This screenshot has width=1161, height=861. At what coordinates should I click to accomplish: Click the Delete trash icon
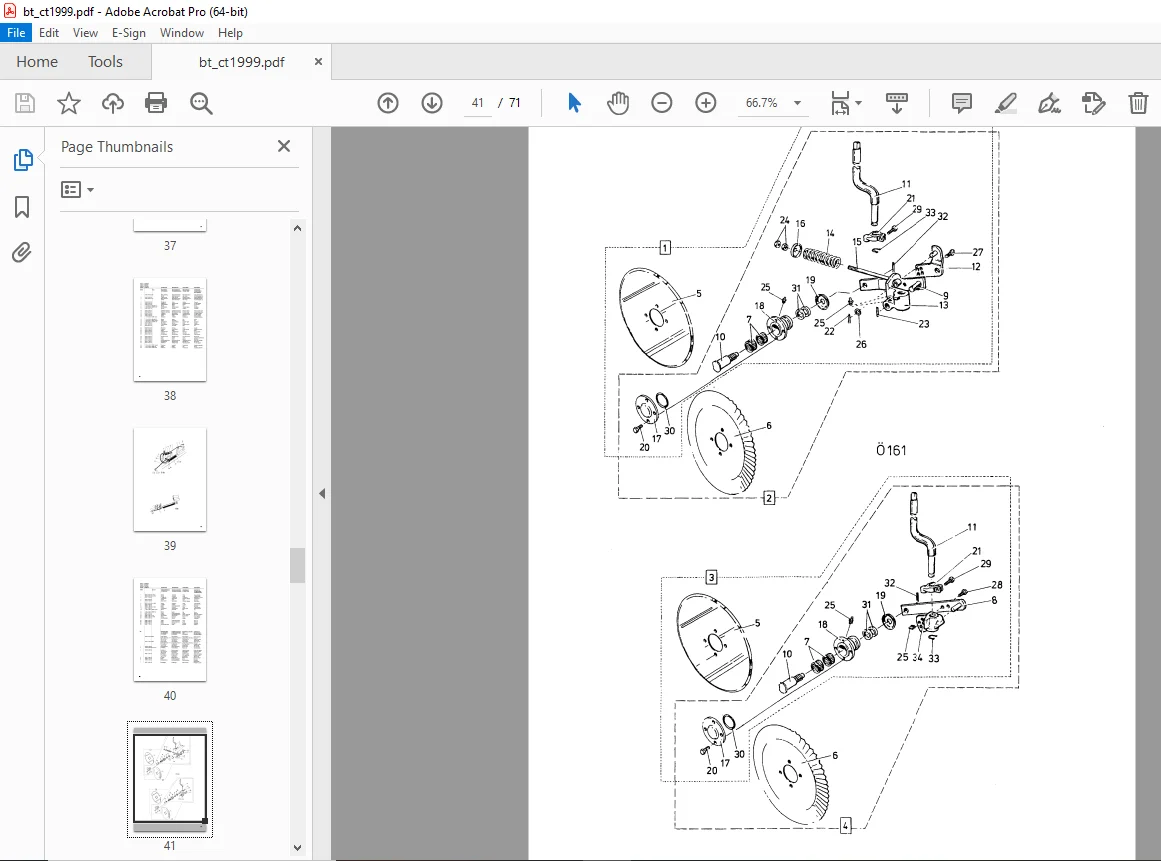pyautogui.click(x=1138, y=103)
